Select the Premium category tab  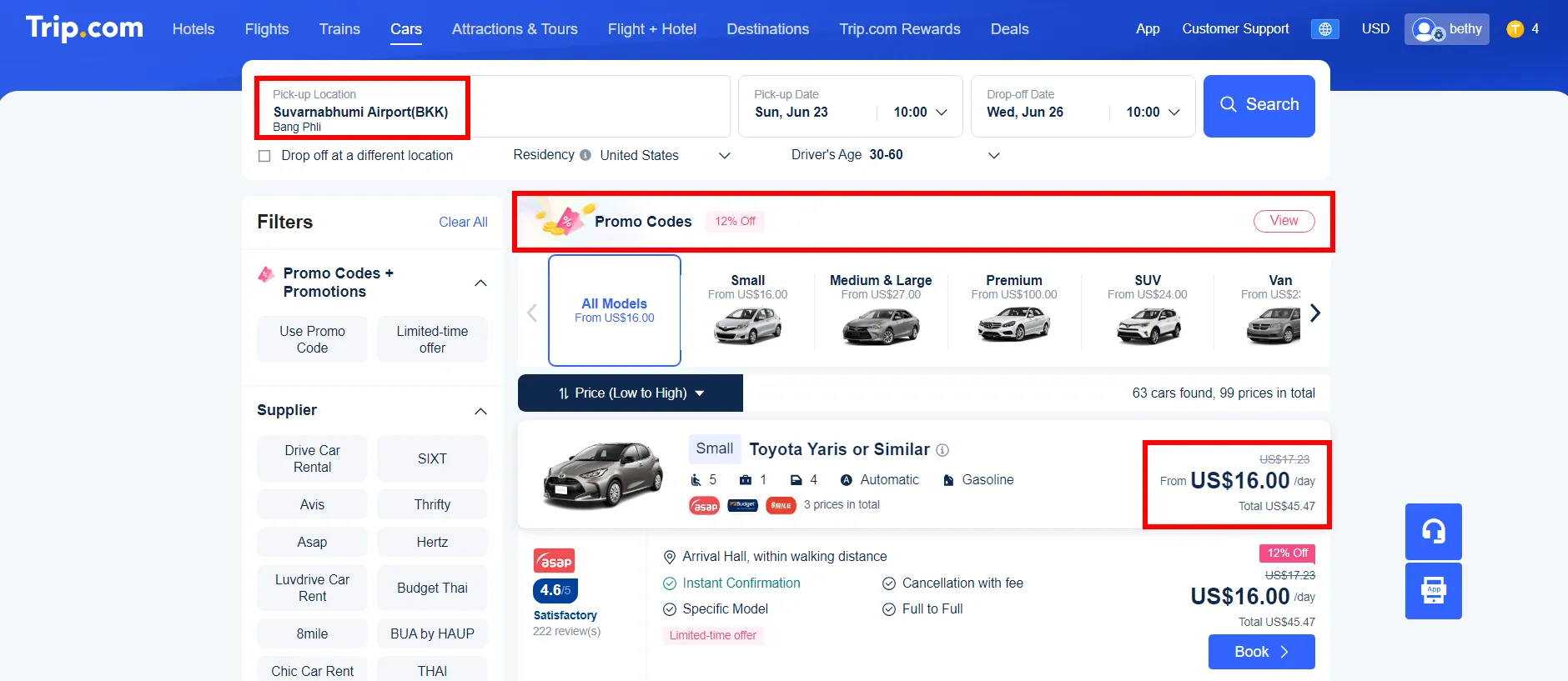(x=1014, y=310)
